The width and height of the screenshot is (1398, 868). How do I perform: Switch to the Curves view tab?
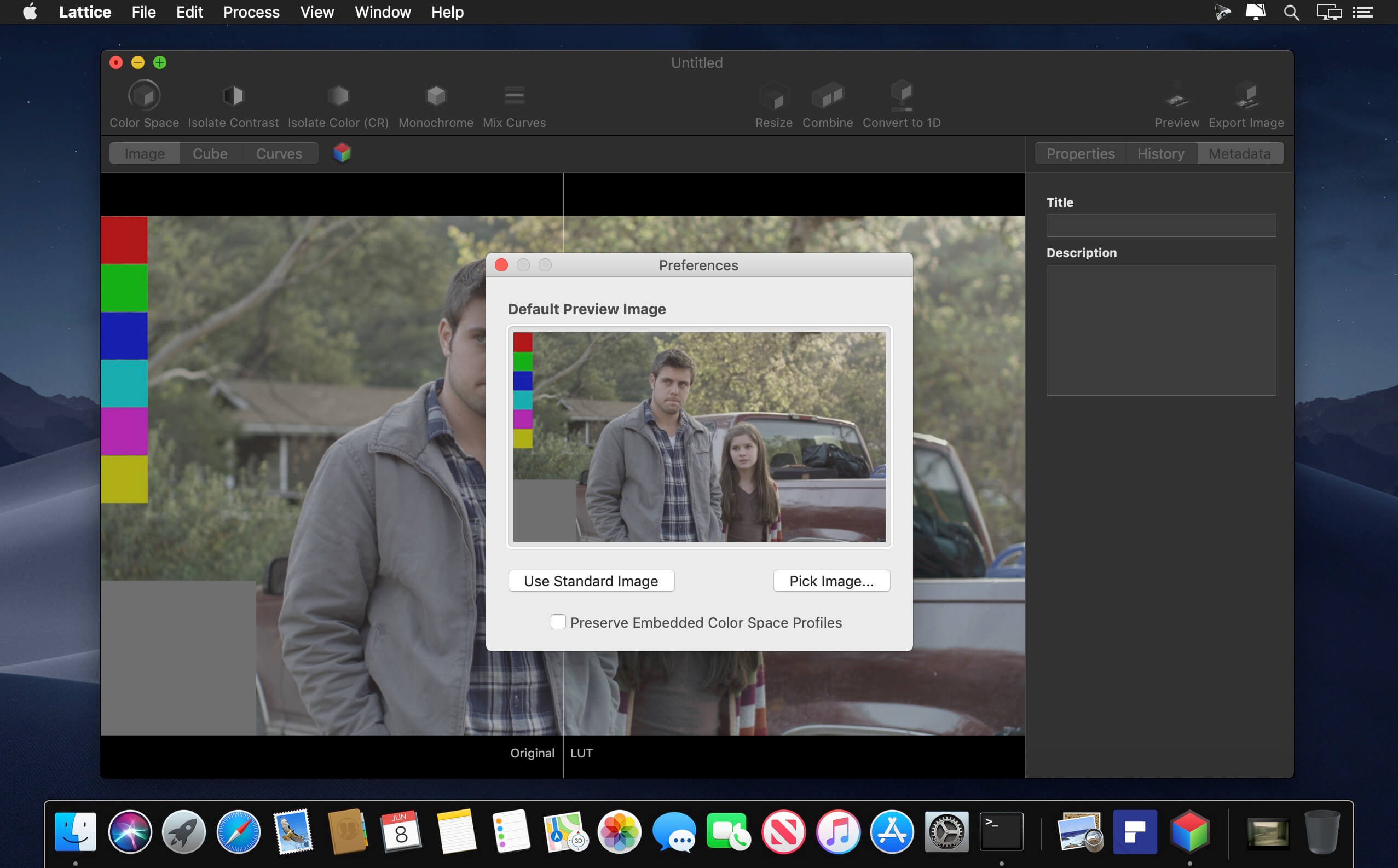(x=279, y=153)
